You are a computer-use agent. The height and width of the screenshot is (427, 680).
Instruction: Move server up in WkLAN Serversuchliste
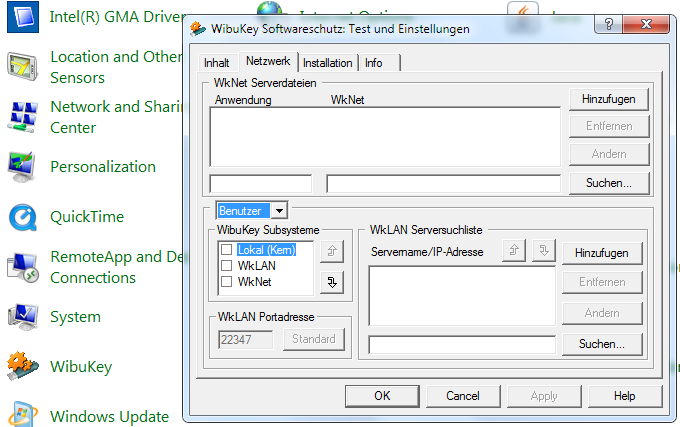(514, 250)
